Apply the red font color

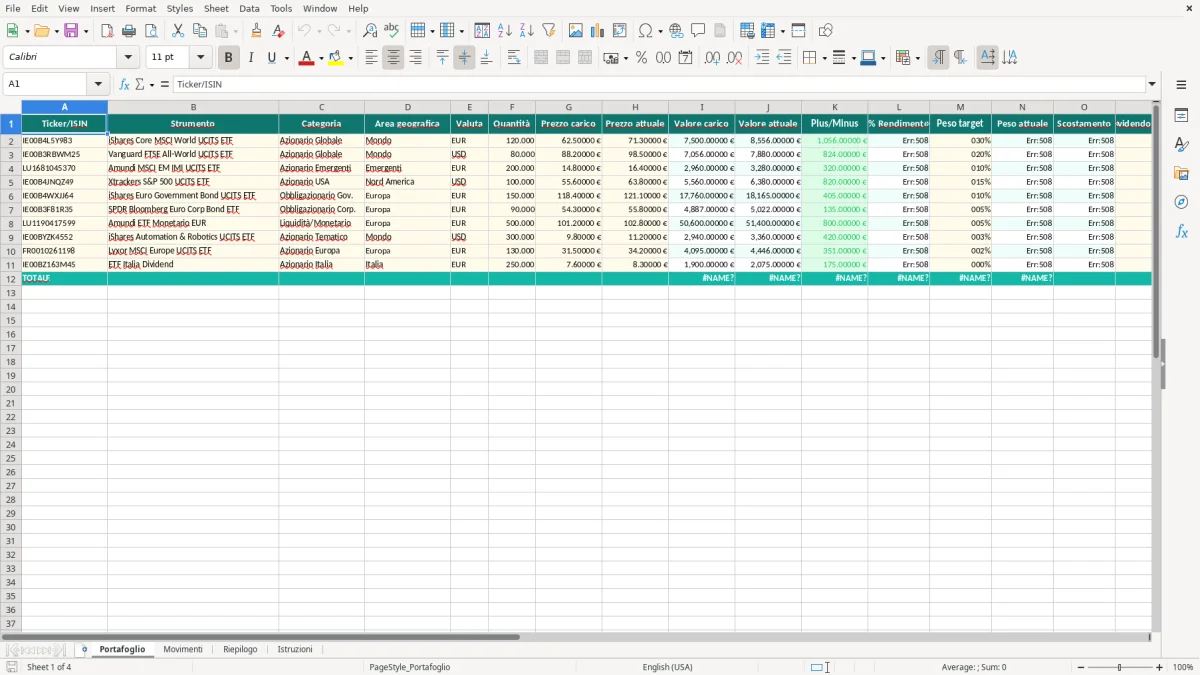pyautogui.click(x=306, y=58)
